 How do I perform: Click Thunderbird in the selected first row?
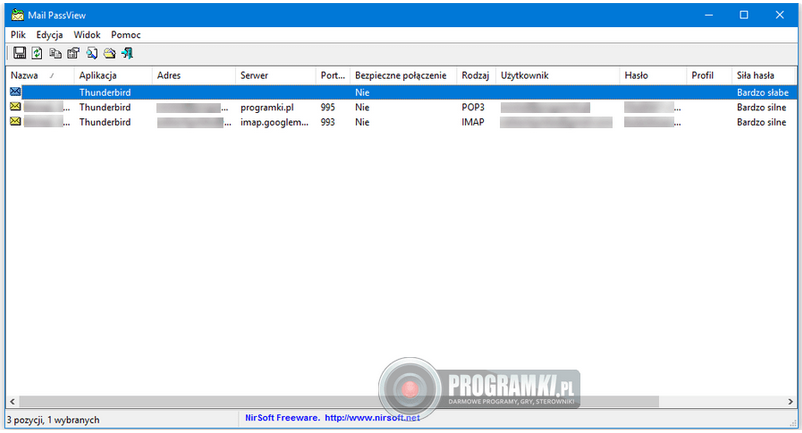coord(105,93)
